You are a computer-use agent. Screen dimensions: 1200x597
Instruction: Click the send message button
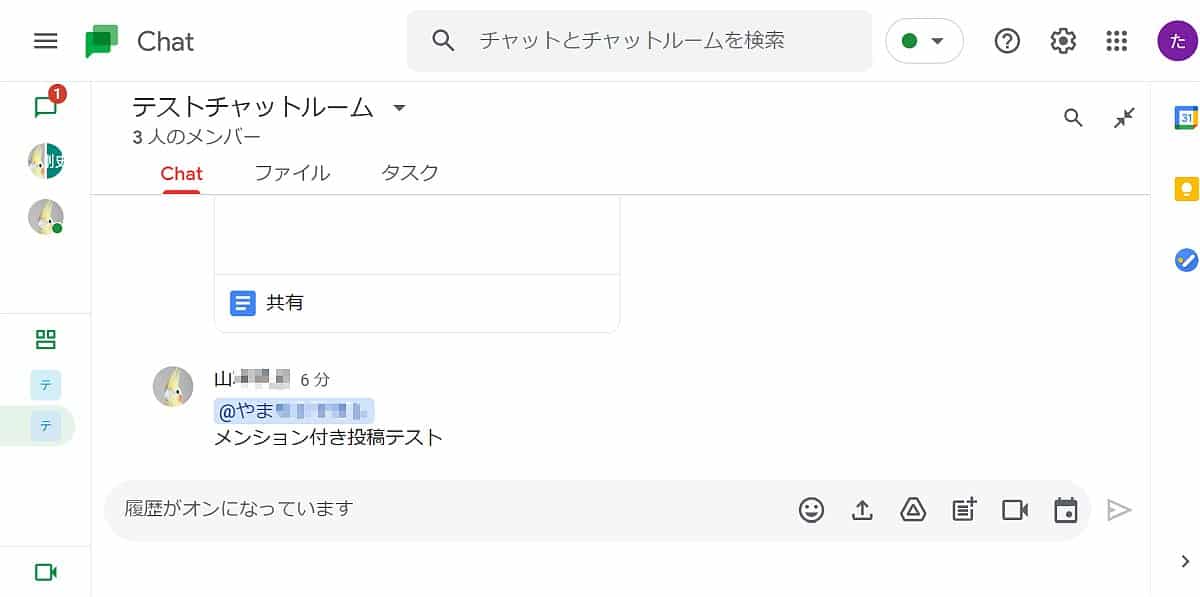click(x=1119, y=510)
